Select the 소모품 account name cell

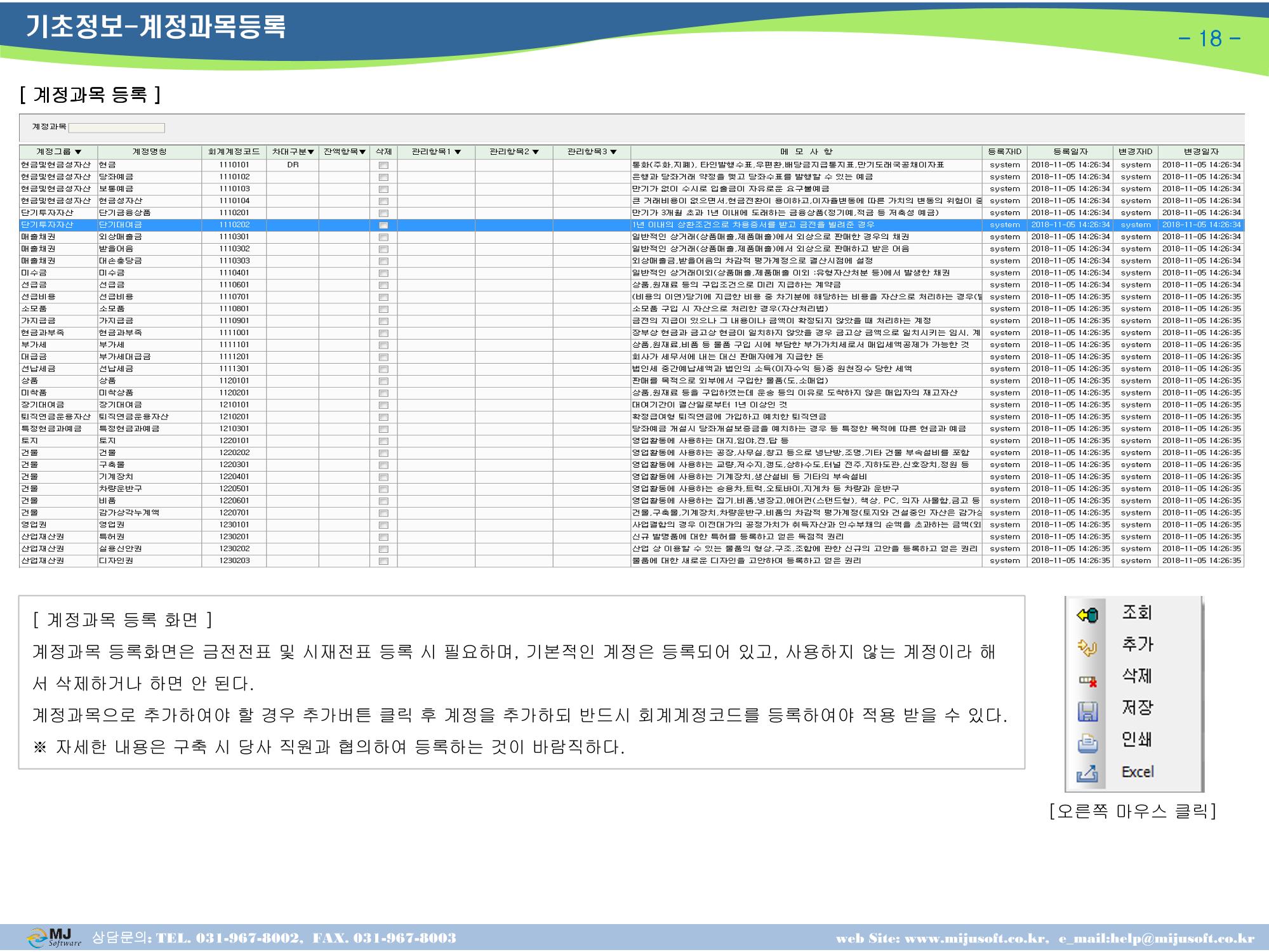[x=149, y=309]
